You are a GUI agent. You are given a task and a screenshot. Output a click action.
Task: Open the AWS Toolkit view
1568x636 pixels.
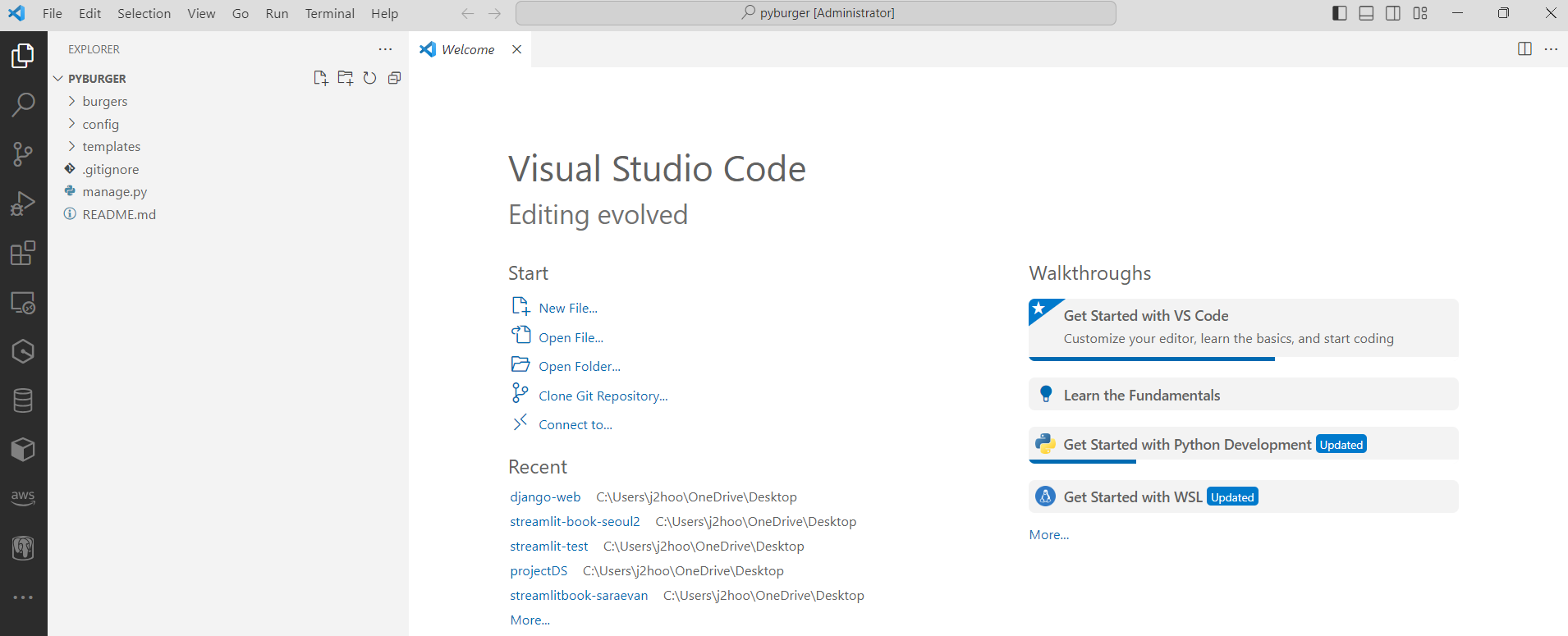point(23,498)
